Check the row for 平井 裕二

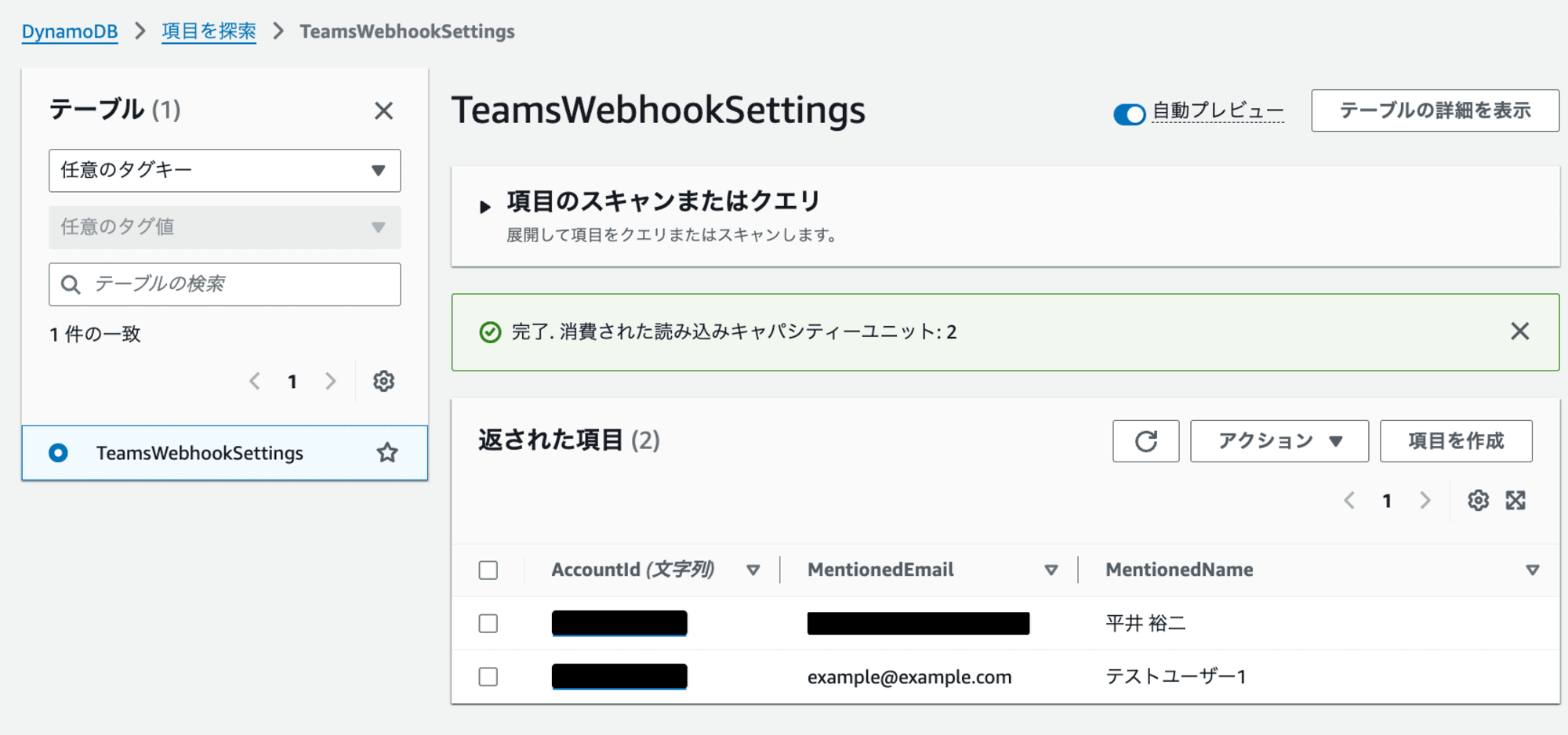click(x=488, y=623)
